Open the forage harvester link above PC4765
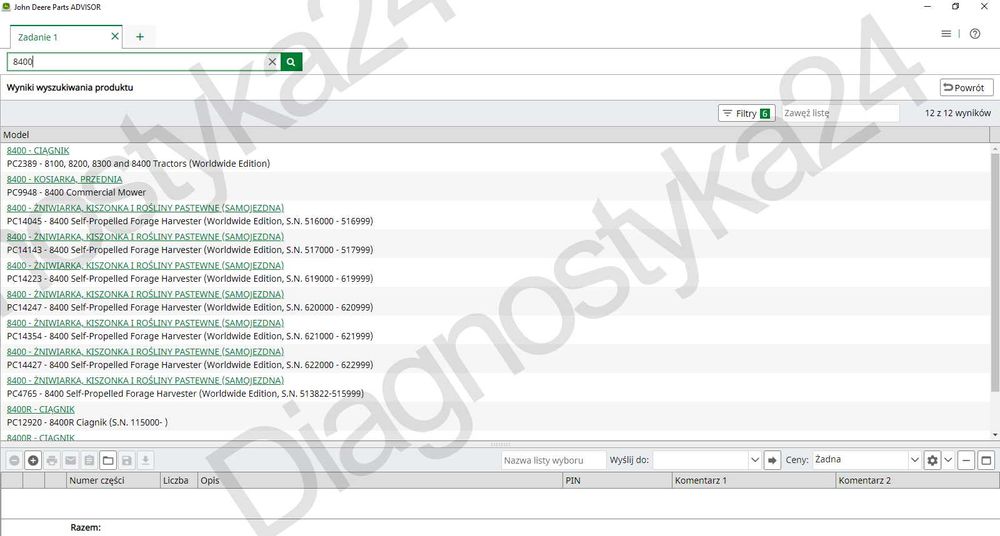The width and height of the screenshot is (1000, 536). [145, 380]
